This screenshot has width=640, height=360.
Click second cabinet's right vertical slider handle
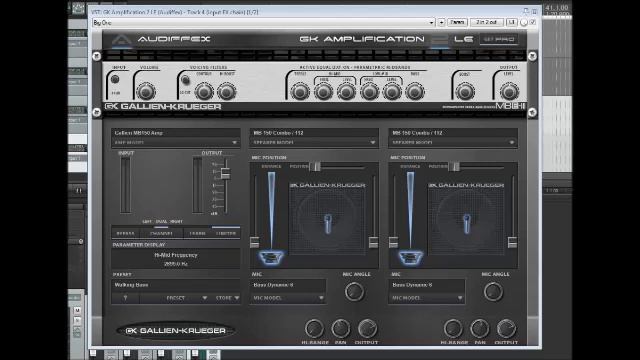tap(512, 242)
